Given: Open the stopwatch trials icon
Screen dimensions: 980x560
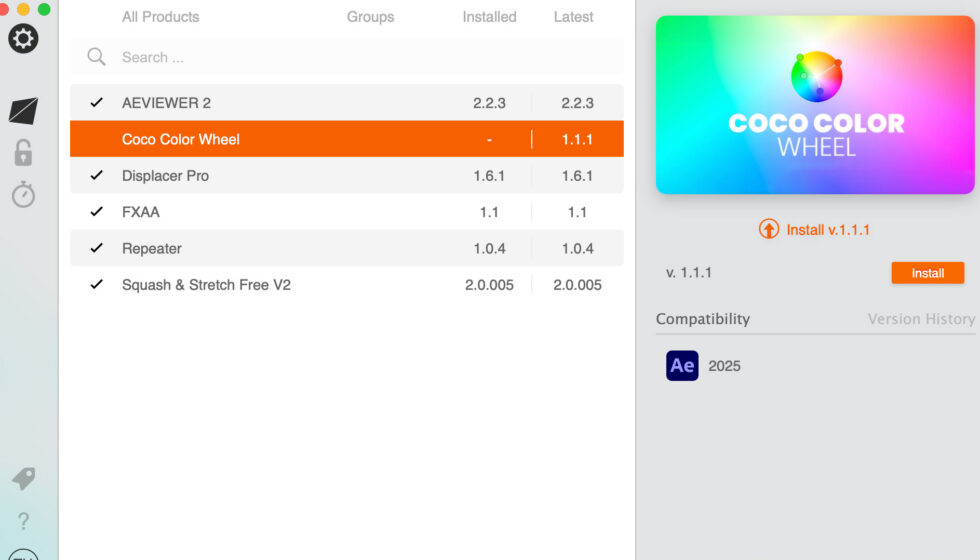Looking at the screenshot, I should tap(23, 194).
